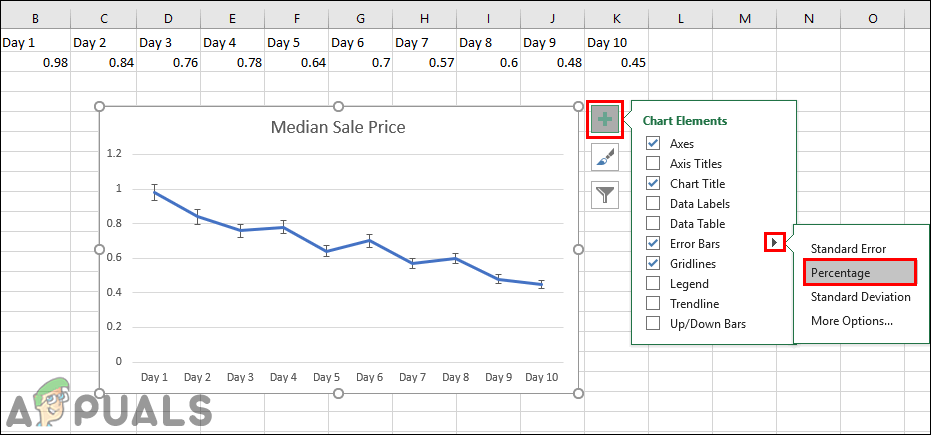Check the Data Table option
Viewport: 931px width, 435px height.
pyautogui.click(x=653, y=224)
